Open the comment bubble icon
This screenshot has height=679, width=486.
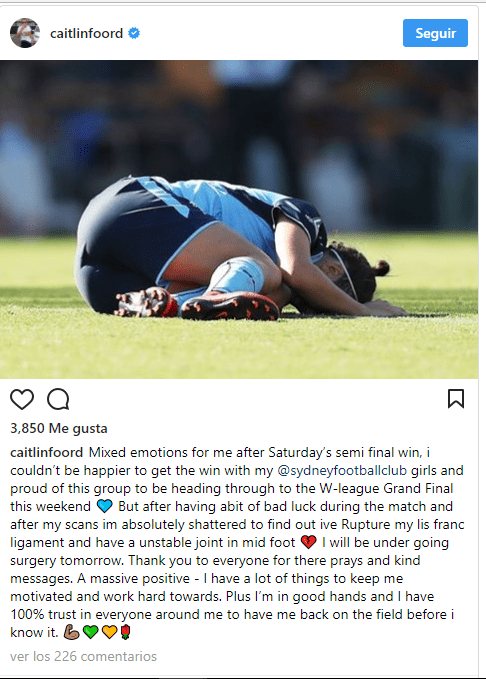point(58,399)
